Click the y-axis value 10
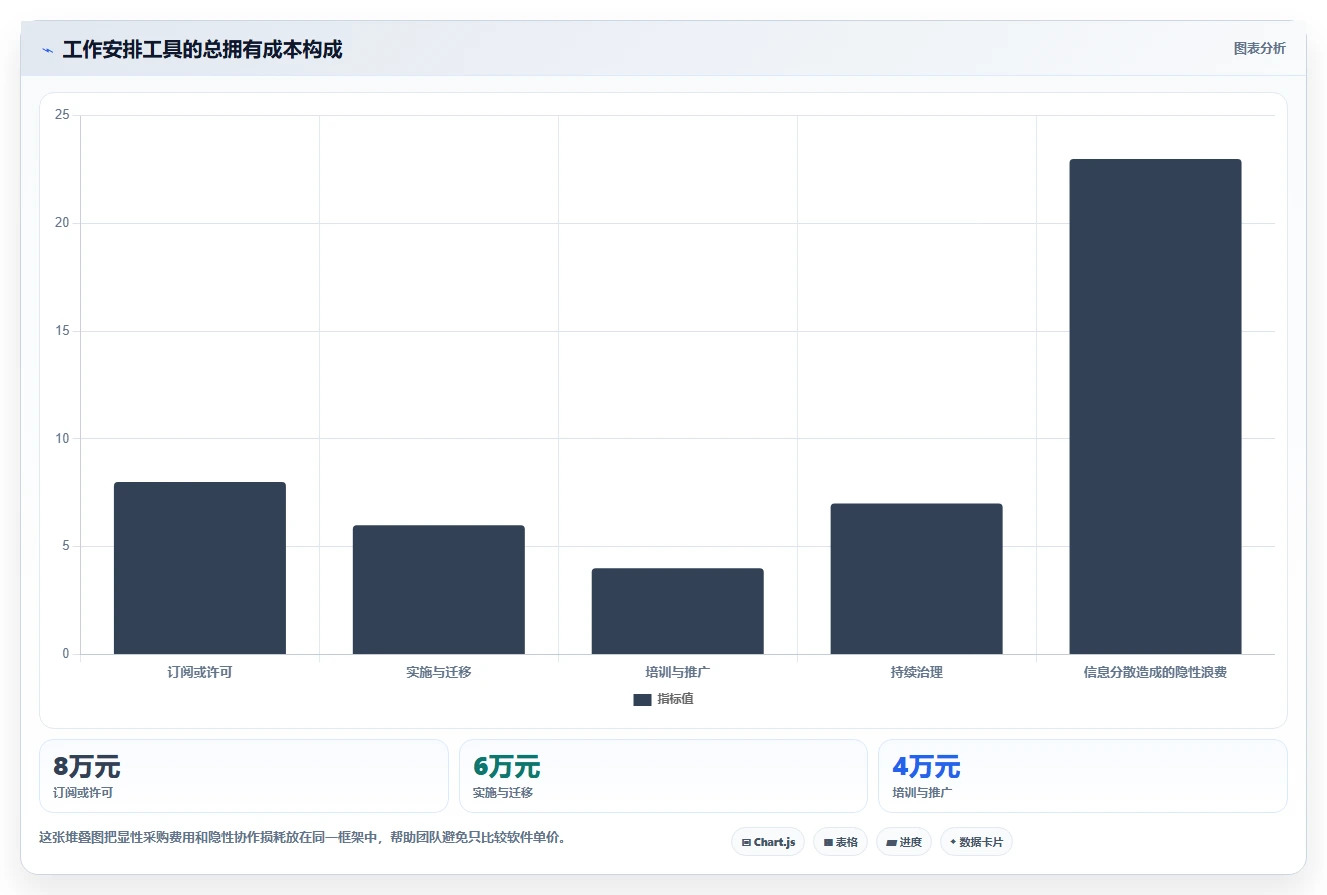The image size is (1327, 895). point(62,438)
